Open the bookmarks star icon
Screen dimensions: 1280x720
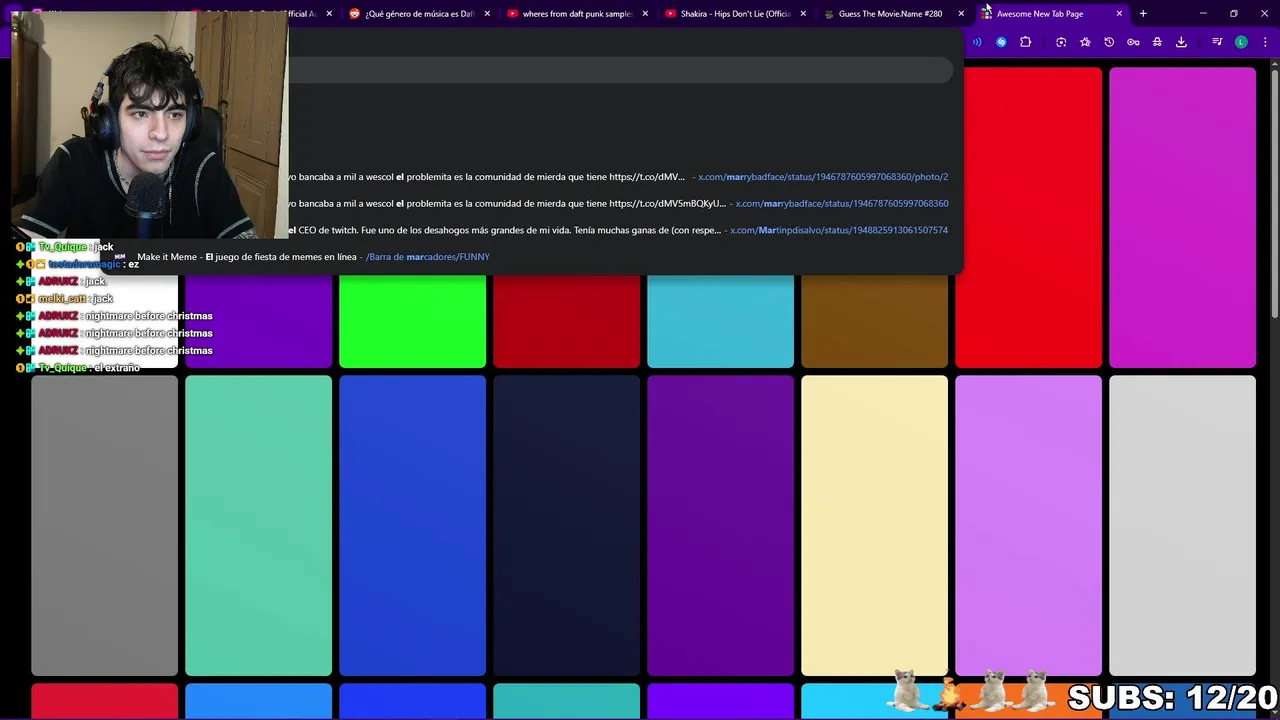[x=1085, y=42]
